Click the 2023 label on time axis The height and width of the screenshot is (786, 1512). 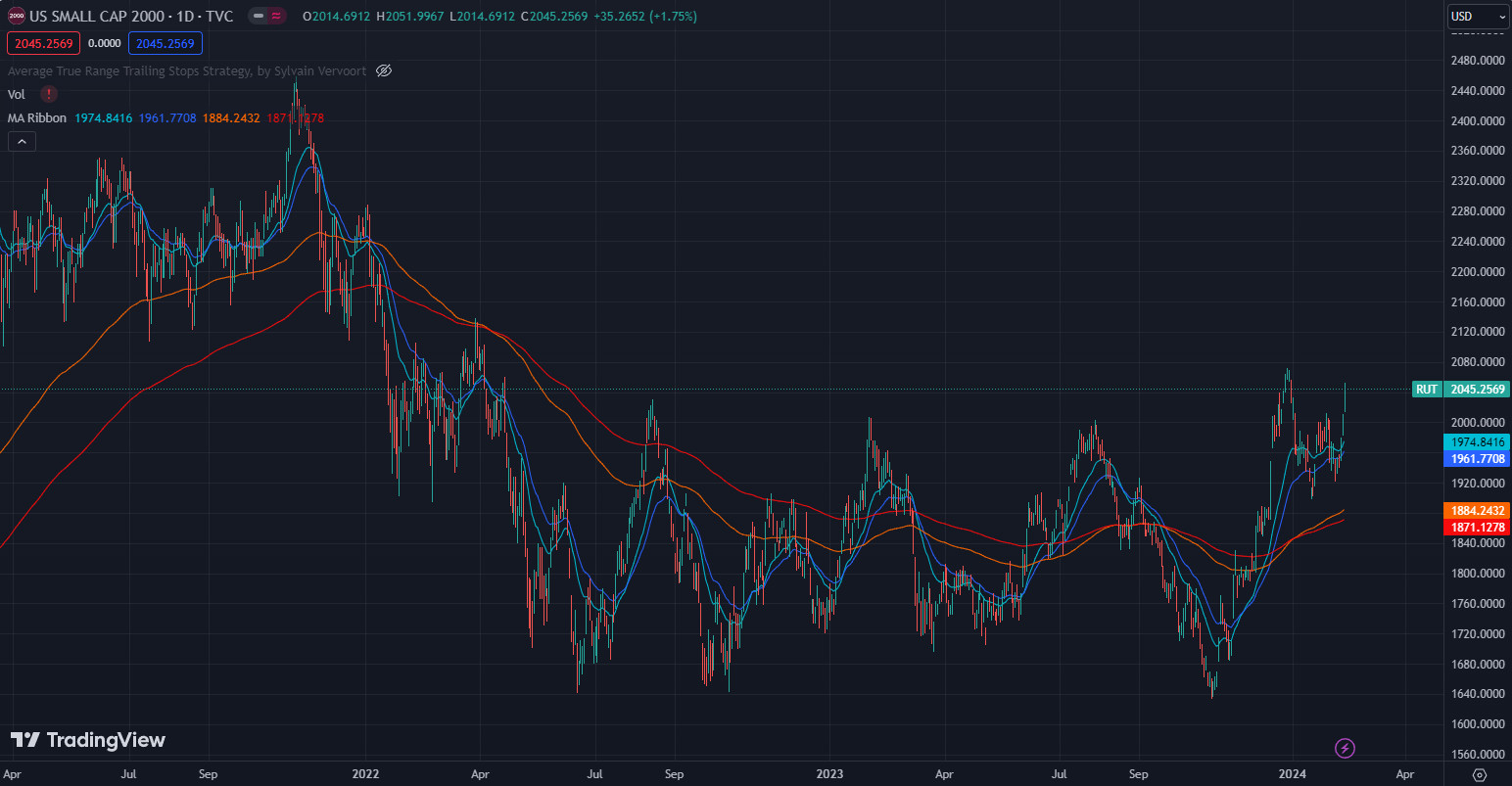[x=829, y=773]
